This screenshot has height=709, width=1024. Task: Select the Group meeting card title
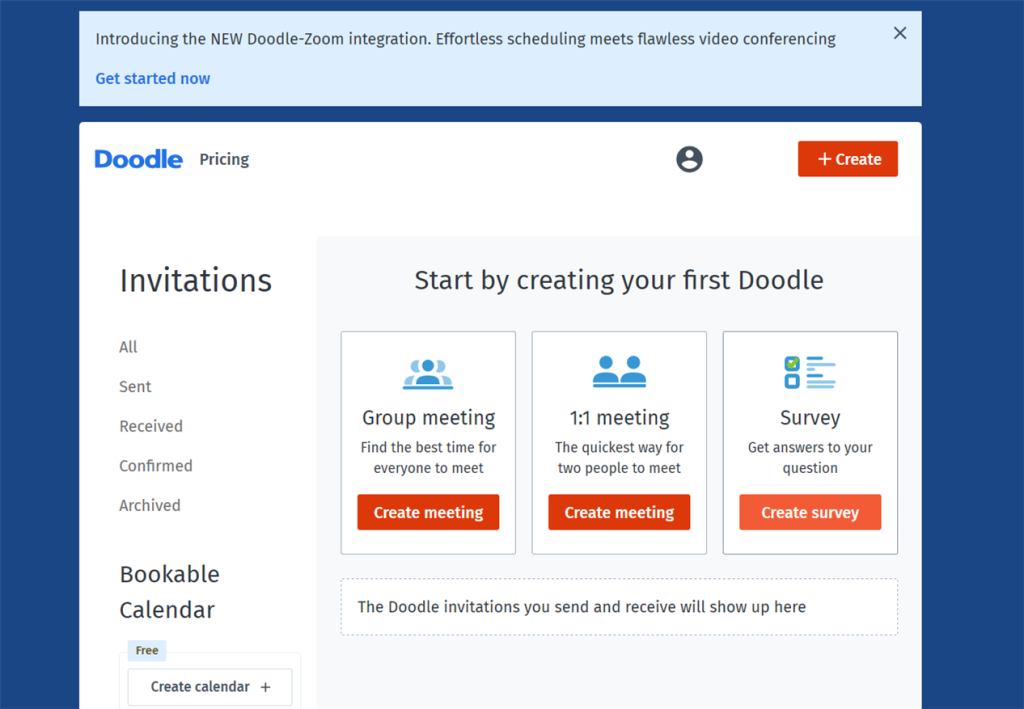click(x=428, y=418)
